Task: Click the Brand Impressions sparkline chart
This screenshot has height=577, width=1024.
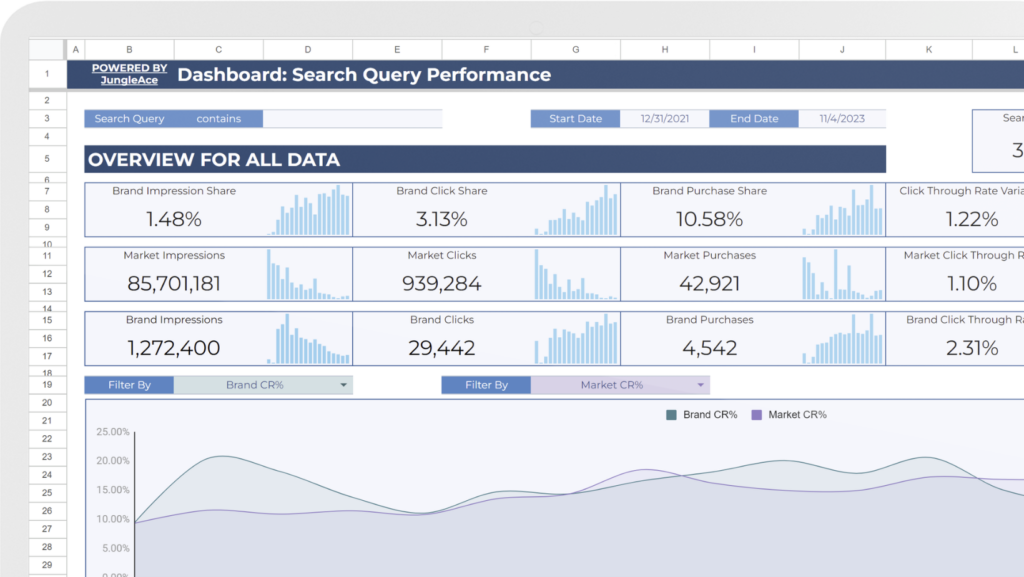Action: tap(308, 339)
